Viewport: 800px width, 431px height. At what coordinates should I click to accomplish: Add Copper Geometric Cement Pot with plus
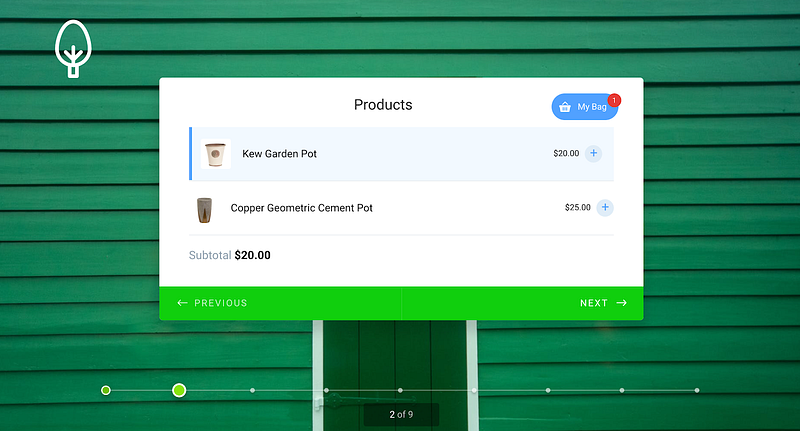pos(605,208)
